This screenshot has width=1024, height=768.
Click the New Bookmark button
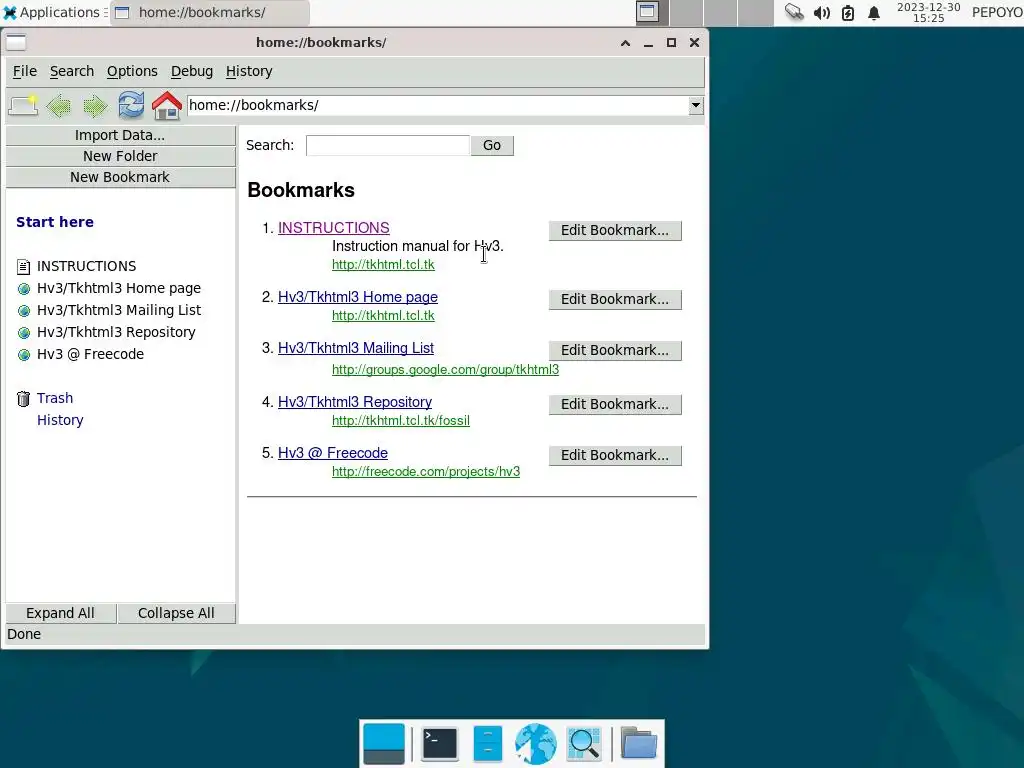(120, 177)
